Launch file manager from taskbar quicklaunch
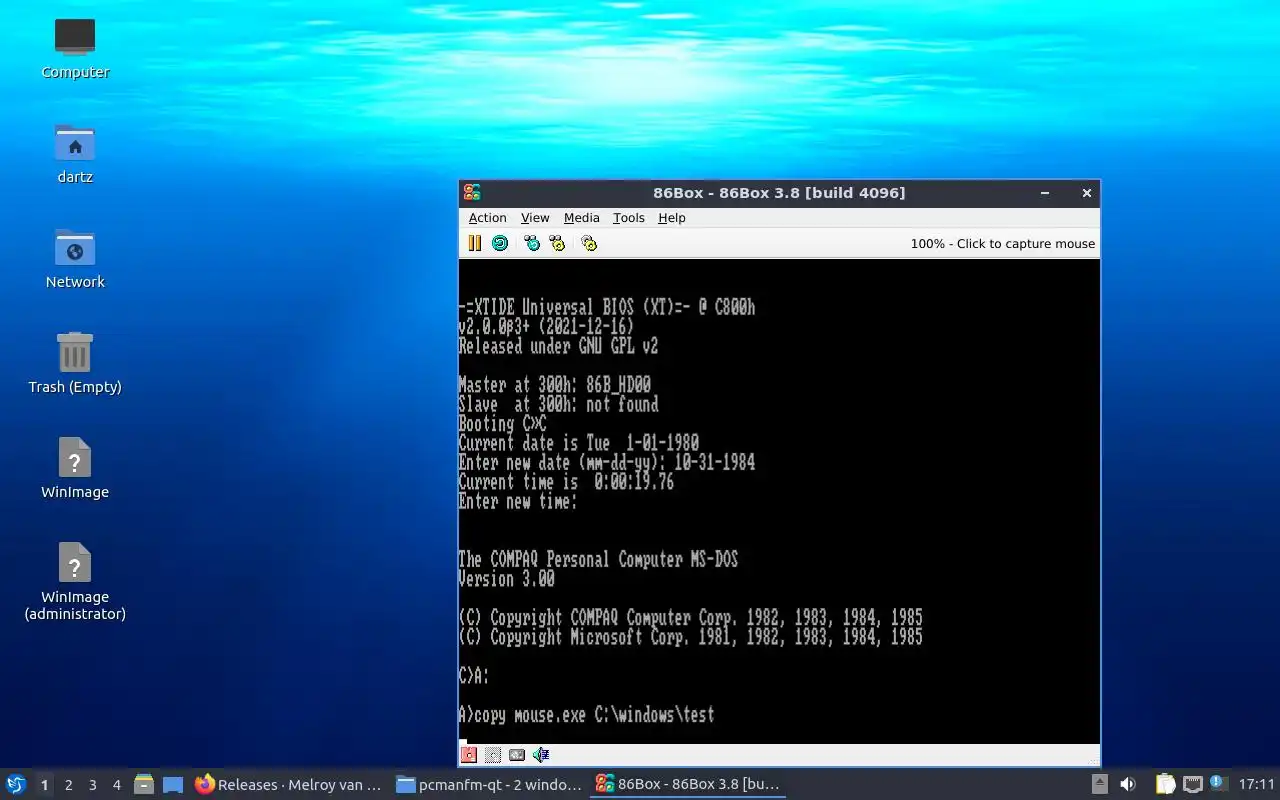This screenshot has width=1280, height=800. (x=144, y=785)
